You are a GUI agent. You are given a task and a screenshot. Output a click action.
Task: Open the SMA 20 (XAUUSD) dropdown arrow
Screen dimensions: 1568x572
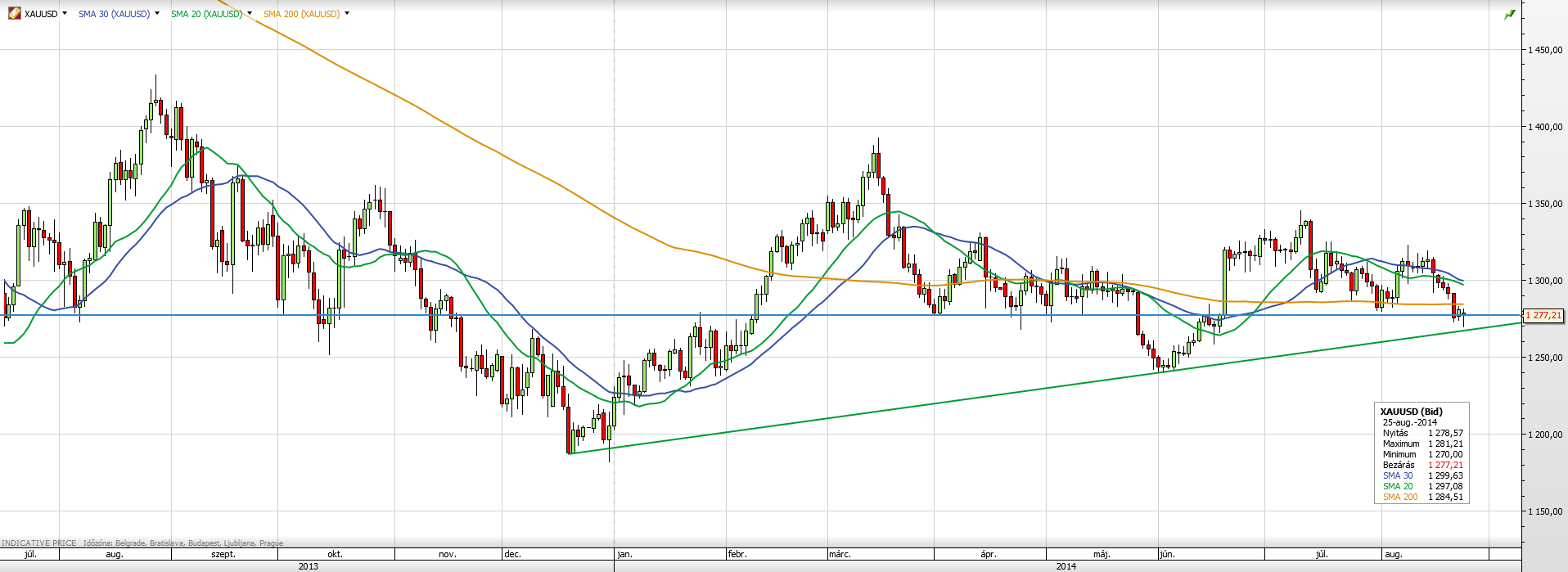[x=250, y=13]
